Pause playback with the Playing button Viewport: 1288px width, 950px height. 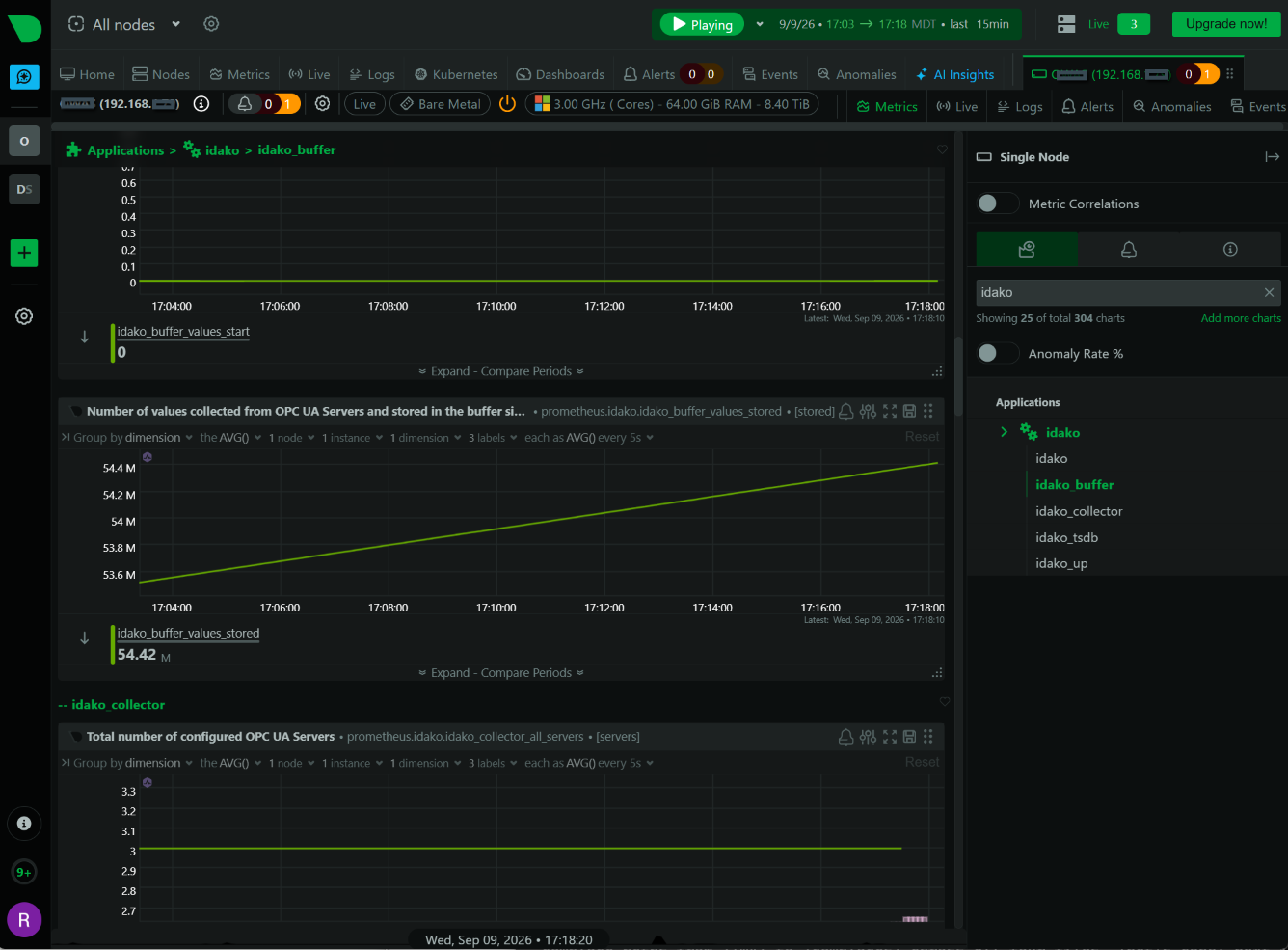tap(703, 25)
